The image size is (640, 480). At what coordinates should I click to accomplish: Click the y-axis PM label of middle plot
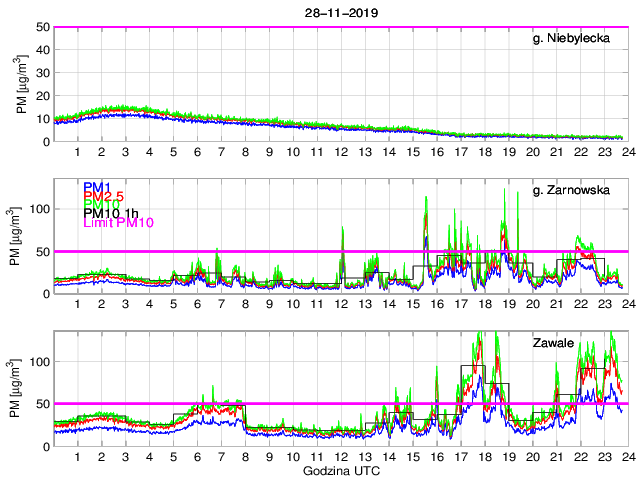pyautogui.click(x=21, y=237)
